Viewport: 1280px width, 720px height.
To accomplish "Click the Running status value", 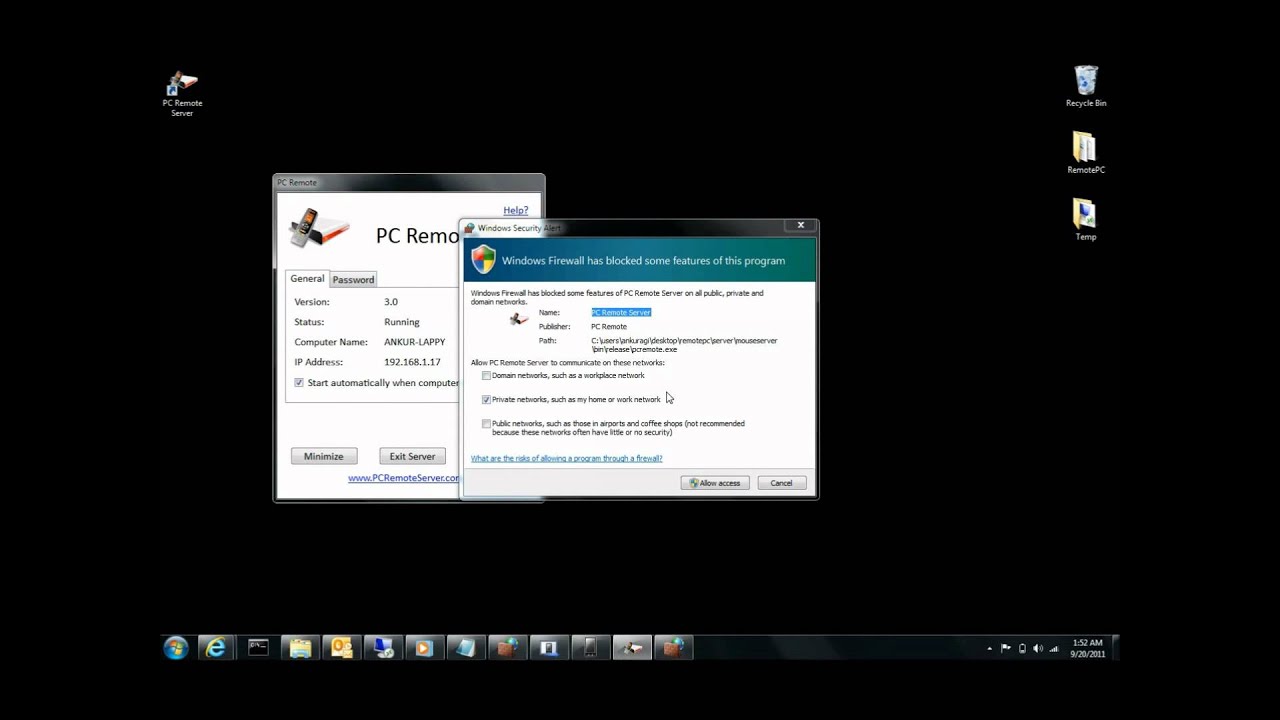I will tap(402, 322).
